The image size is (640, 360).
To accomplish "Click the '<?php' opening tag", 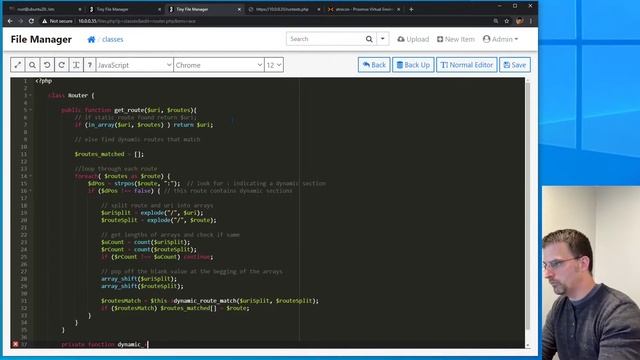I will pos(43,81).
